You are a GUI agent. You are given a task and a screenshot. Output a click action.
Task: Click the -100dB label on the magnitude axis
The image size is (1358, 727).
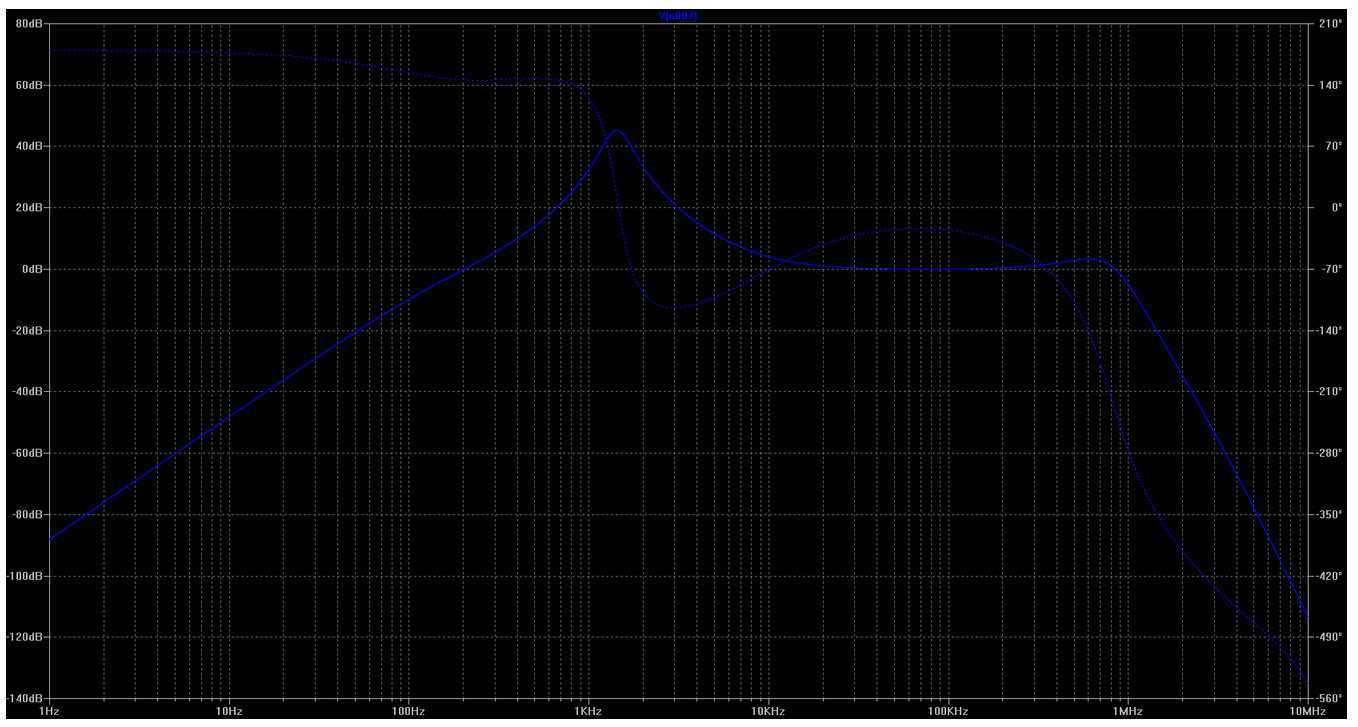(24, 576)
